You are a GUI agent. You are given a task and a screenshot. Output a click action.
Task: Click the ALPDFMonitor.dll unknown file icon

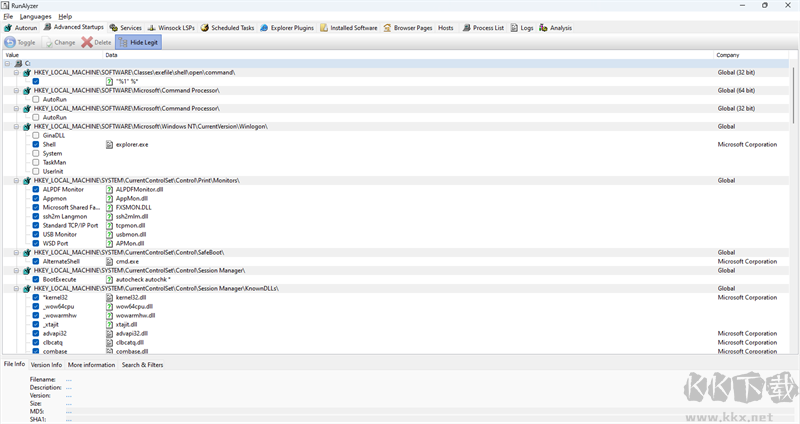tap(109, 190)
